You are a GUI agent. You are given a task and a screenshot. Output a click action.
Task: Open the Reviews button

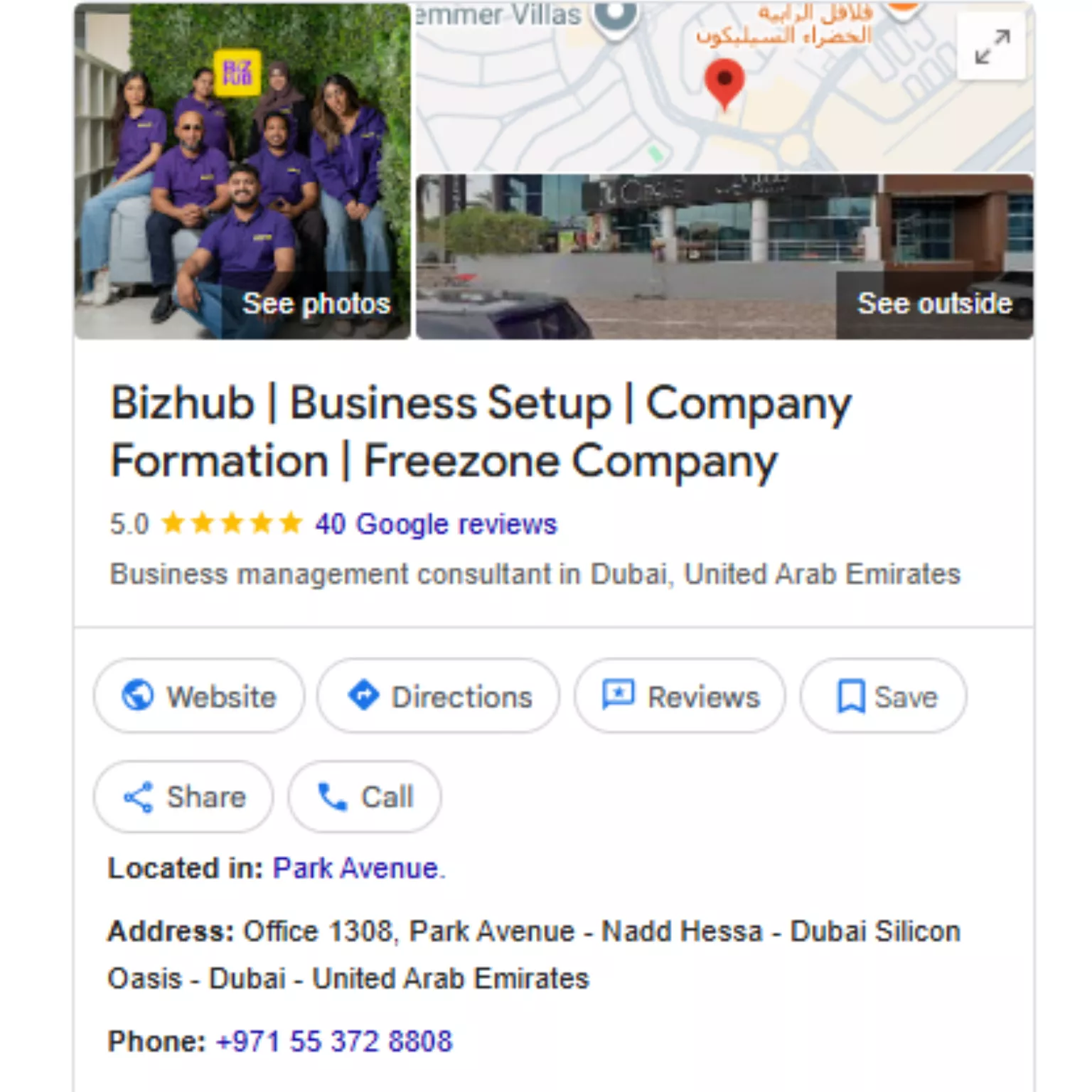pyautogui.click(x=680, y=696)
